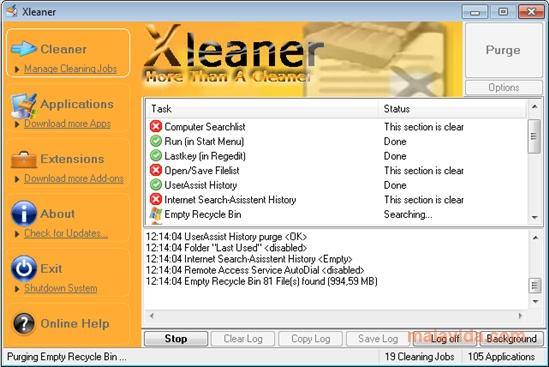Click green check icon beside UserAssist History
This screenshot has width=549, height=367.
[156, 185]
